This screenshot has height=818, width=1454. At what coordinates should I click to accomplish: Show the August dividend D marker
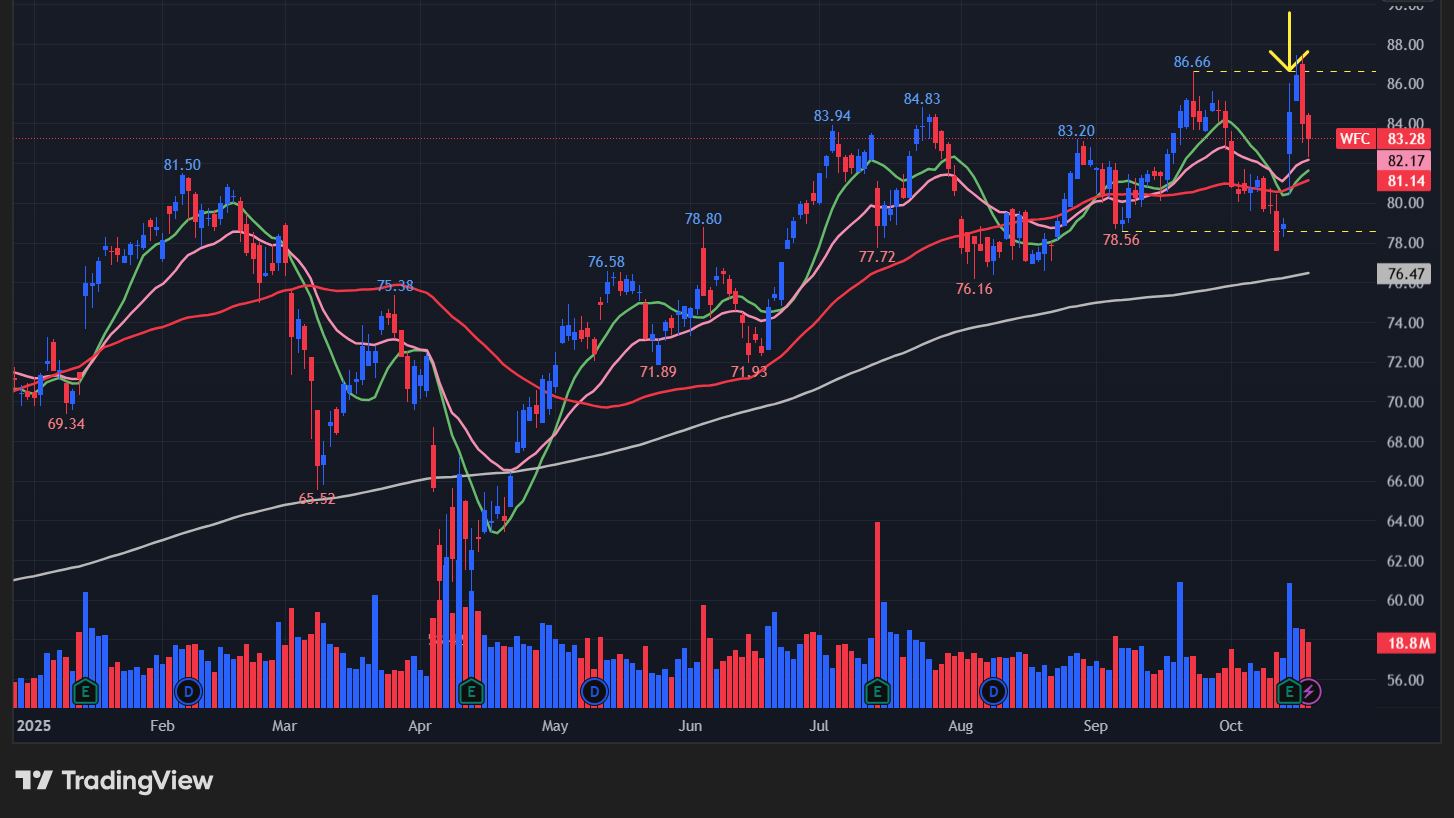pyautogui.click(x=993, y=691)
